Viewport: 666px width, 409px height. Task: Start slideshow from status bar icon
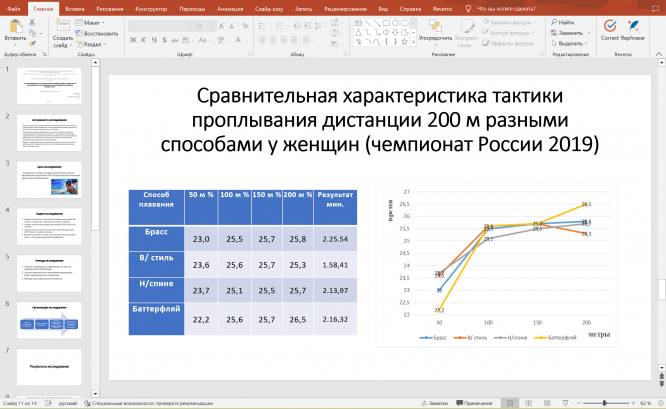click(x=565, y=403)
